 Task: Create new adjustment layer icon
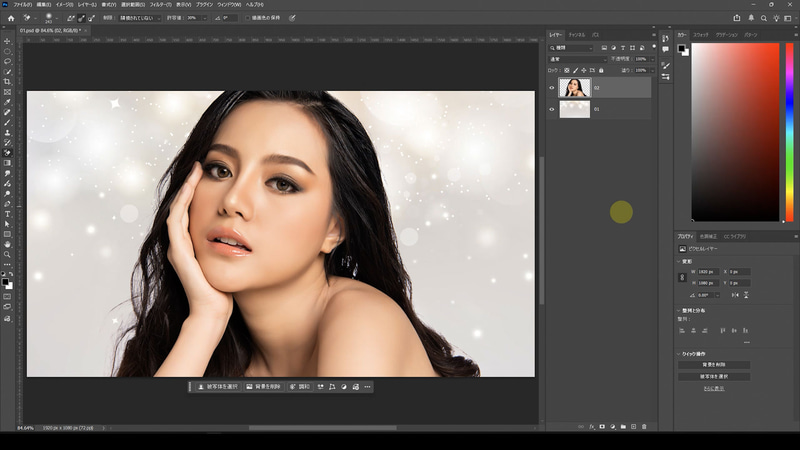click(x=613, y=427)
